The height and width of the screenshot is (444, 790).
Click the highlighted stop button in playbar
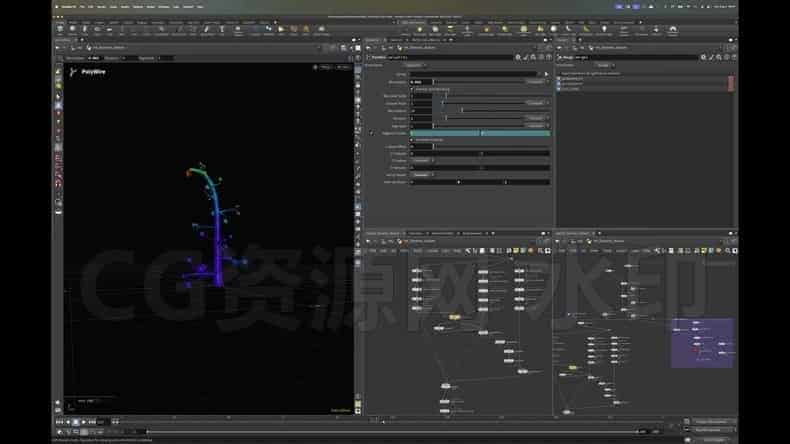coord(76,422)
